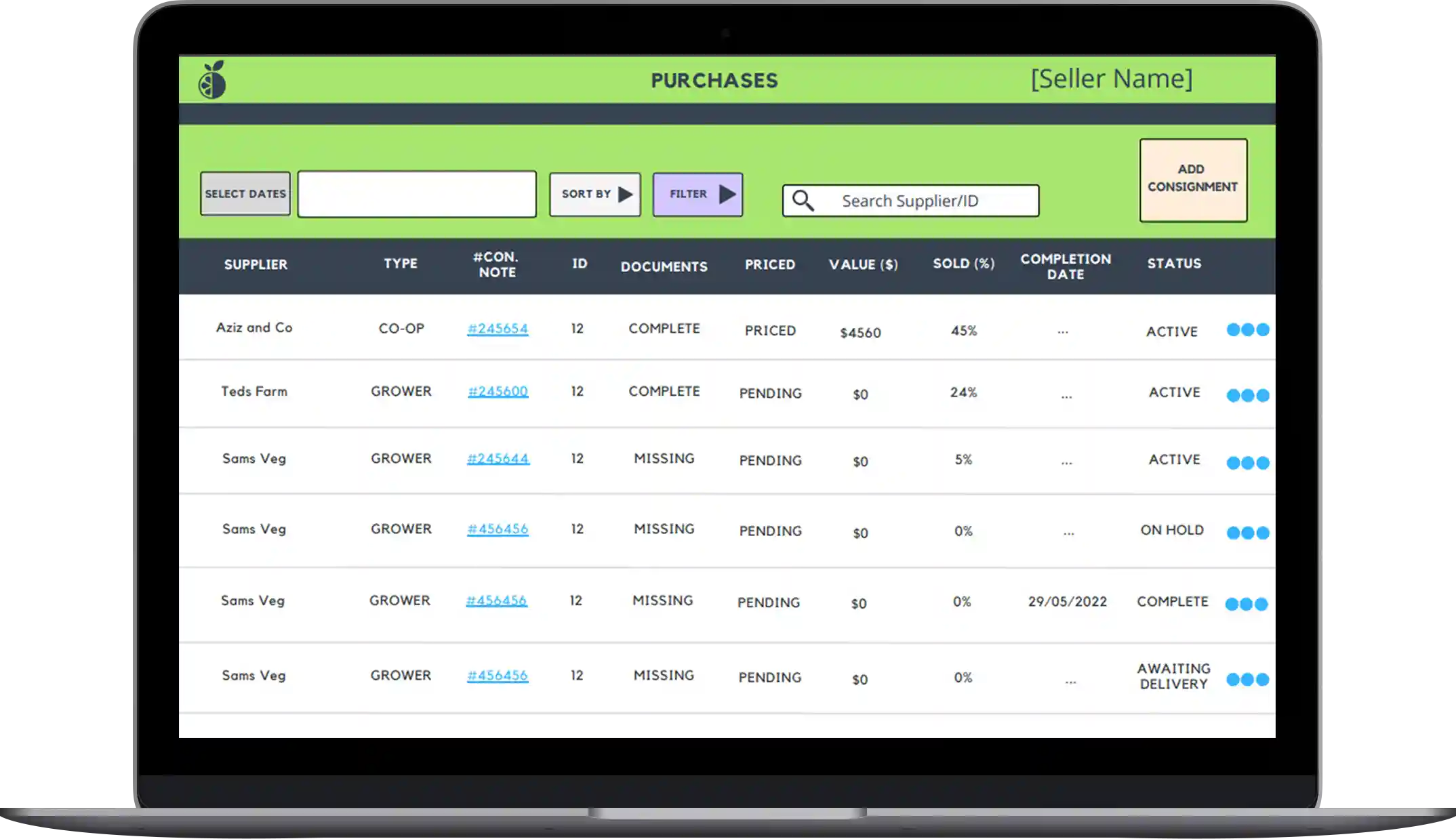This screenshot has height=839, width=1456.
Task: Open three-dot menu for AWAITING DELIVERY row
Action: (x=1248, y=679)
